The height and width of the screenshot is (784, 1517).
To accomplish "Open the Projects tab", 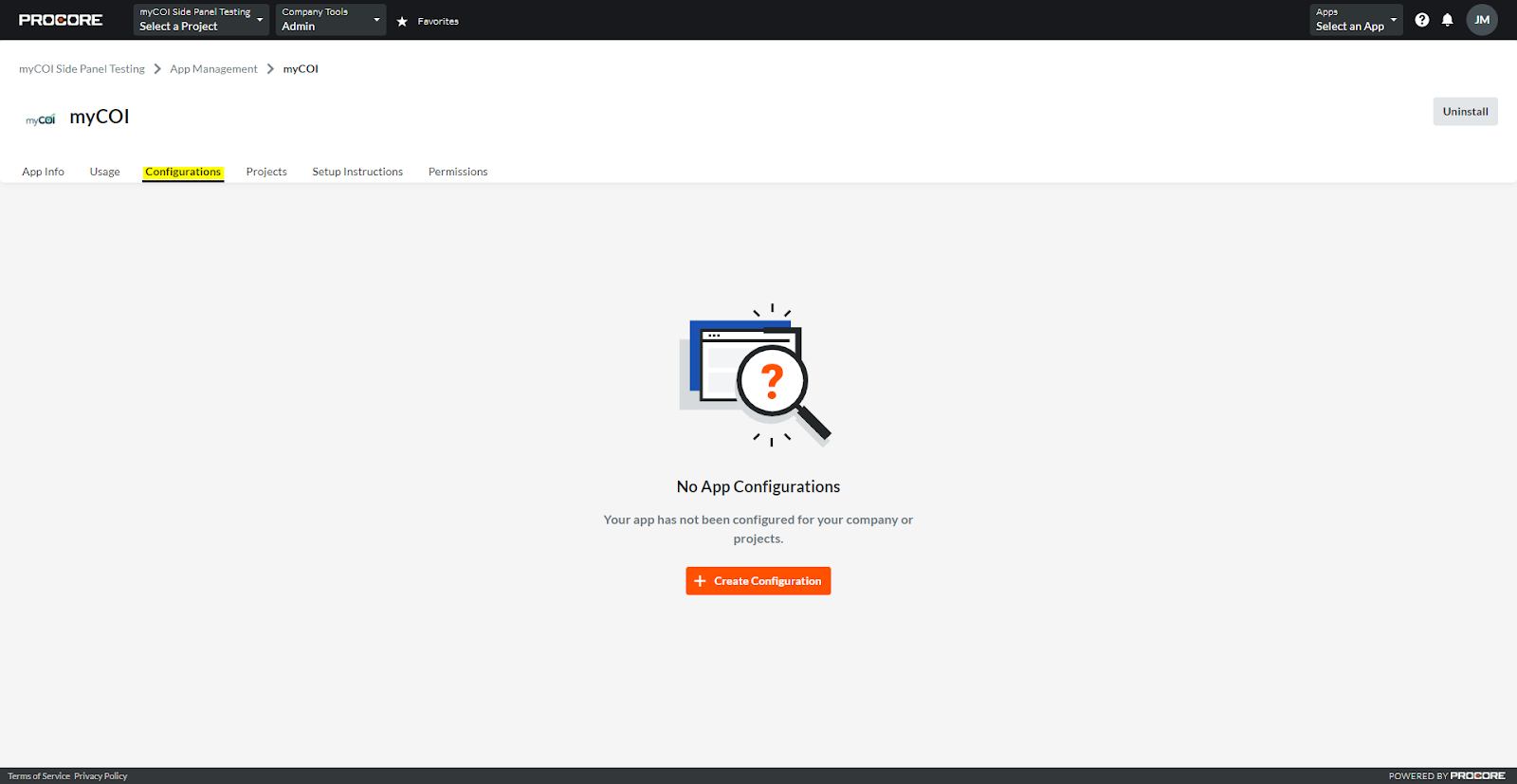I will (266, 172).
